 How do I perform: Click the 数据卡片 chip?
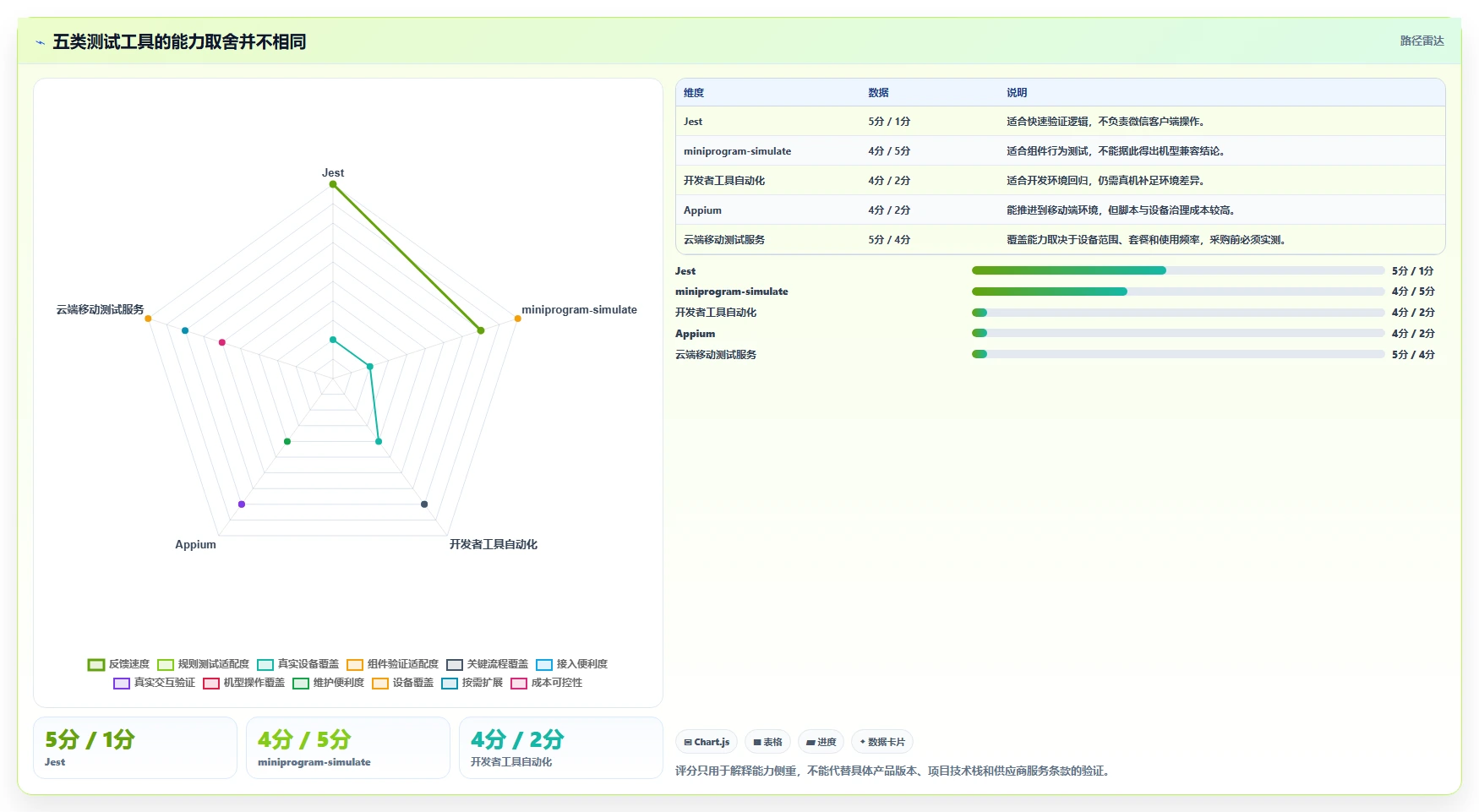coord(882,742)
